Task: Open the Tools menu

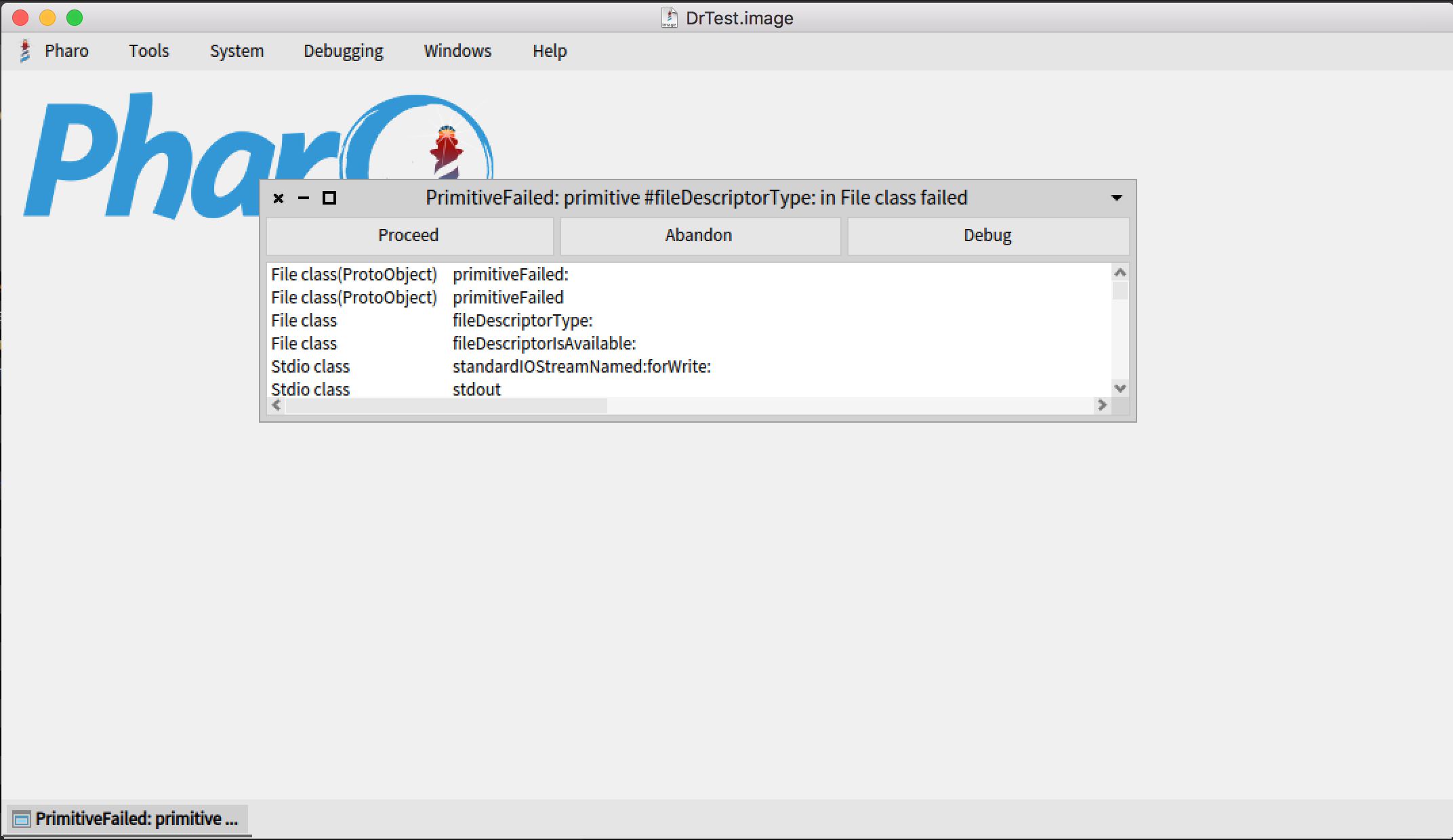Action: [149, 51]
